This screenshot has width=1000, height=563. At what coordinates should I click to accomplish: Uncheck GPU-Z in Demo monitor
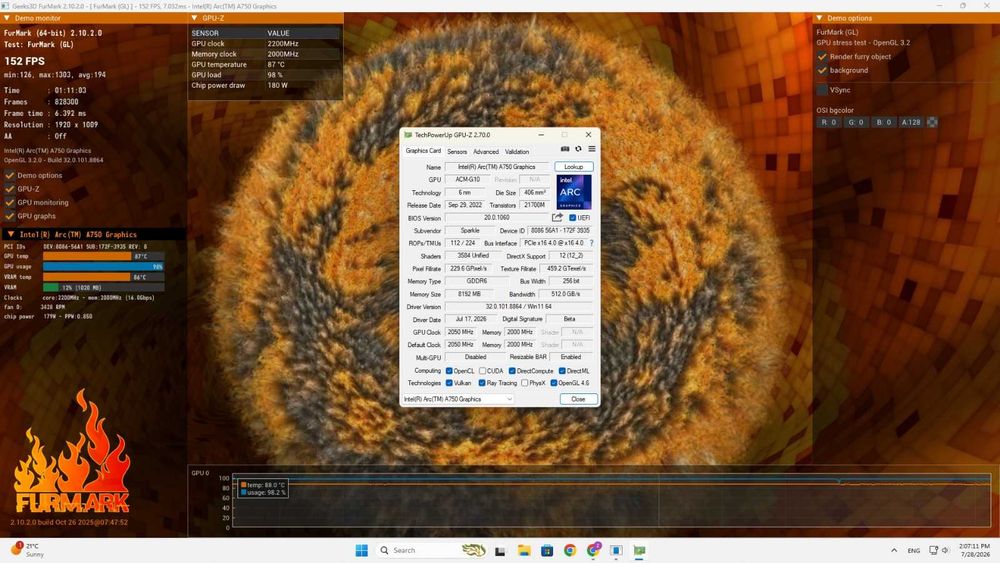(x=10, y=189)
